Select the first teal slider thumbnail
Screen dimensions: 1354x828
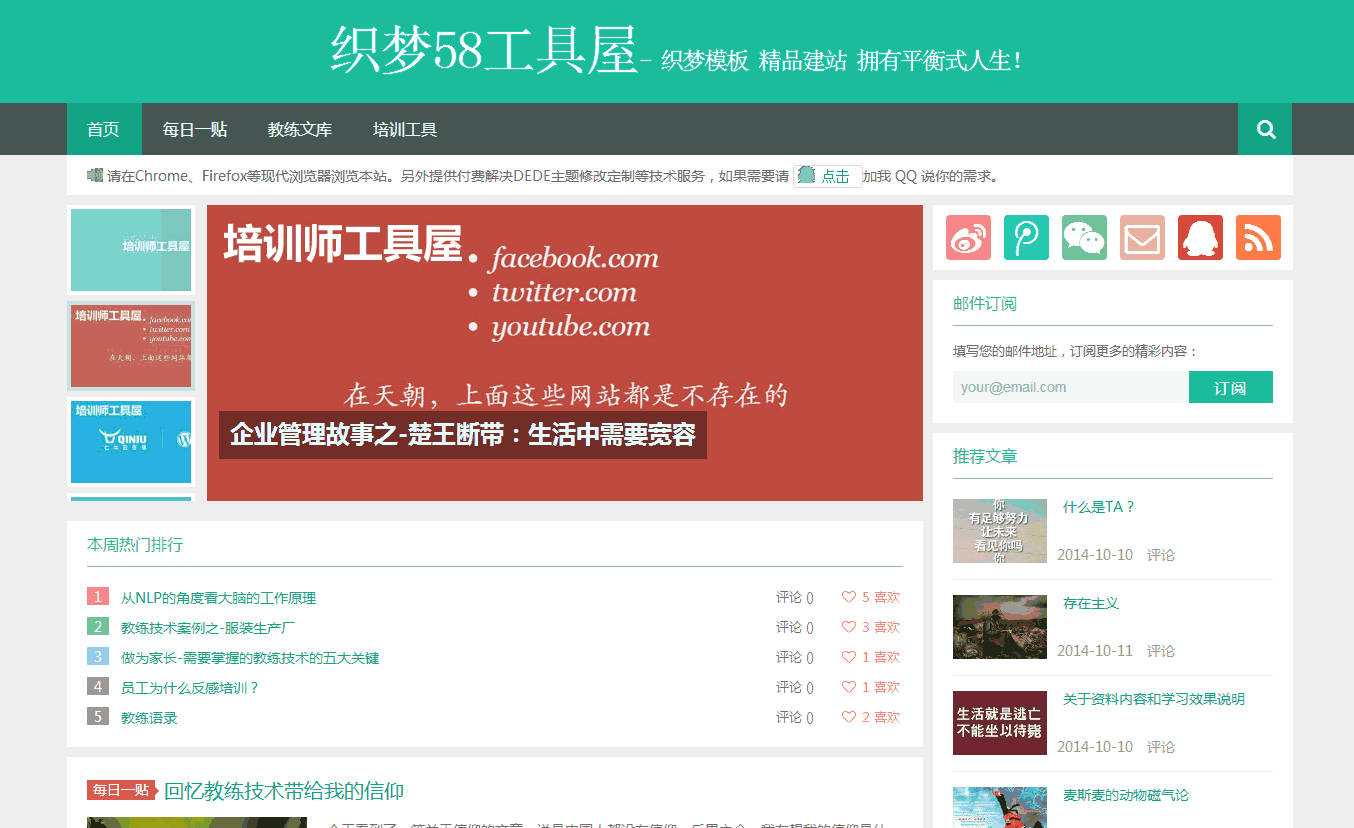(131, 249)
